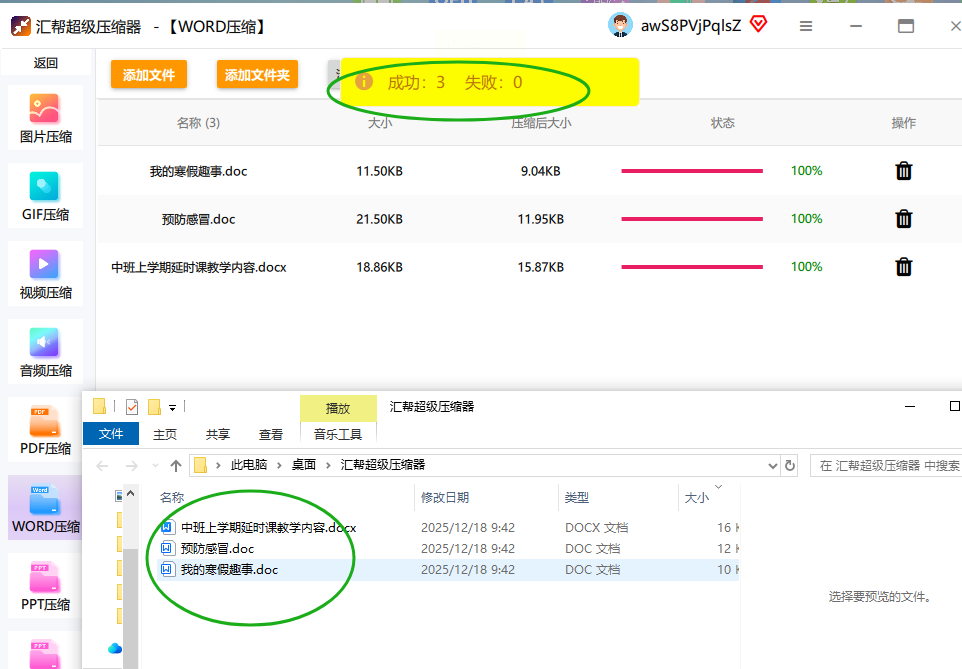This screenshot has width=962, height=669.
Task: Open the PDF压缩 tool
Action: 45,430
